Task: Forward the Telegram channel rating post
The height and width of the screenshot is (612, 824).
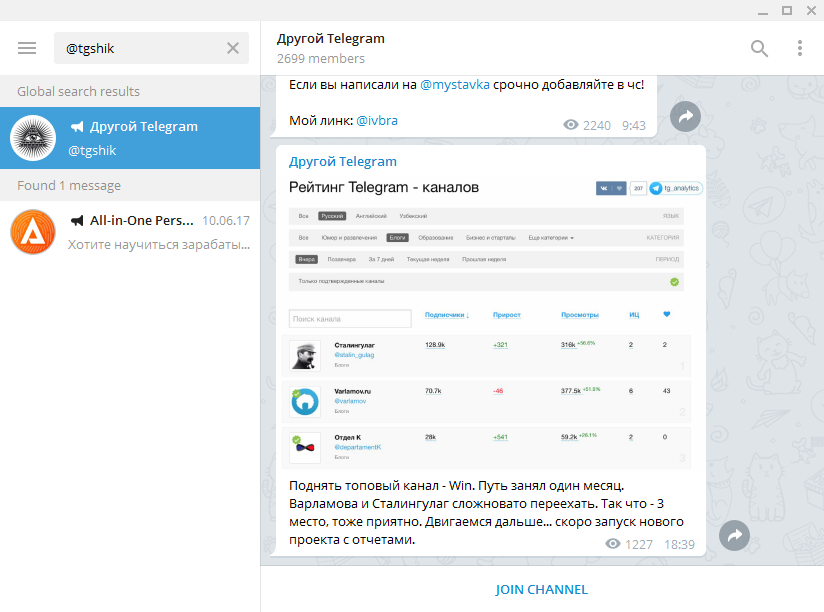Action: pyautogui.click(x=734, y=536)
